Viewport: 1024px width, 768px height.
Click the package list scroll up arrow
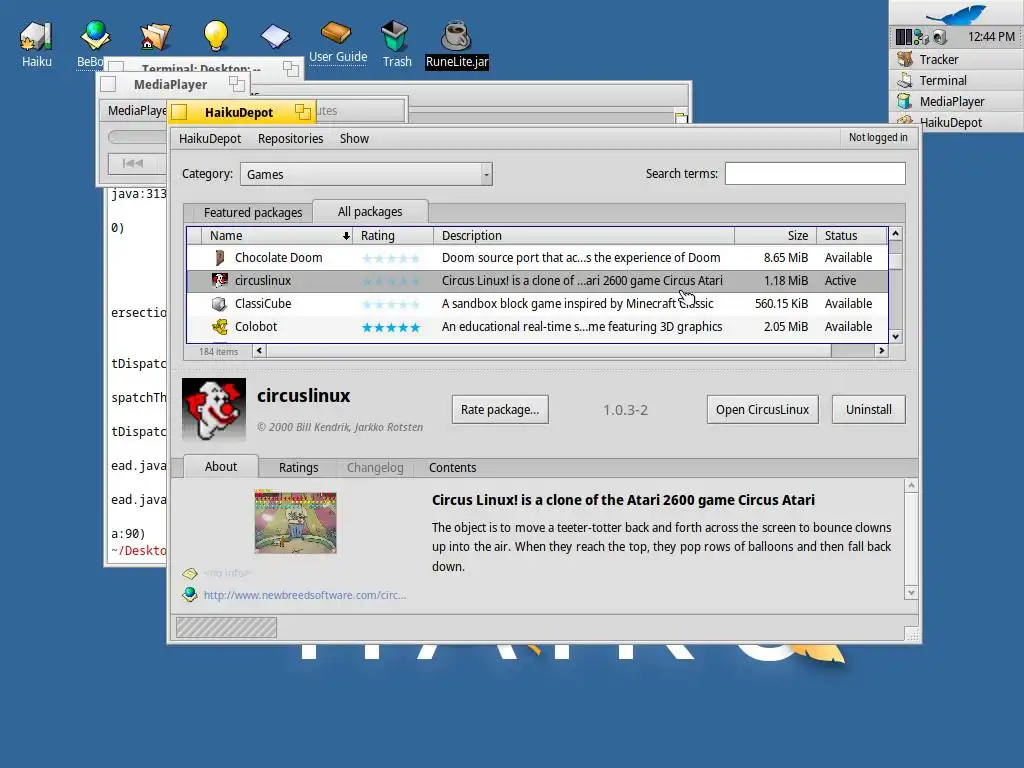(896, 233)
